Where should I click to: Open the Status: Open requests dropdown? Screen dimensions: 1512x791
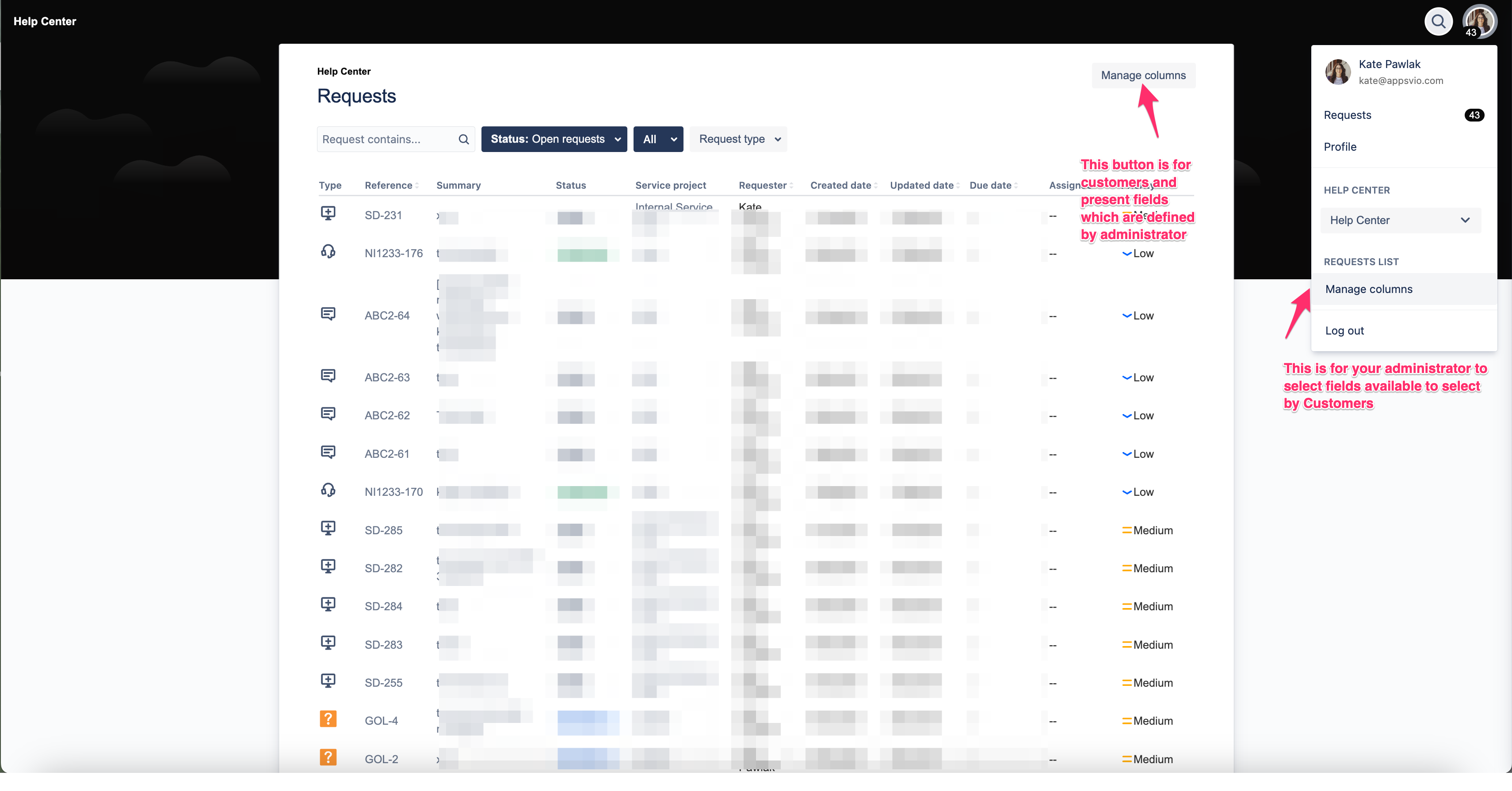[x=554, y=139]
